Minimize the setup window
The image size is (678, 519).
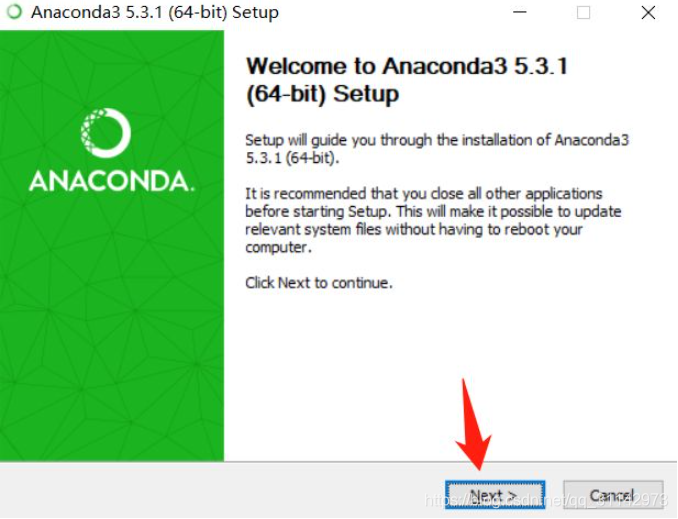[x=520, y=12]
